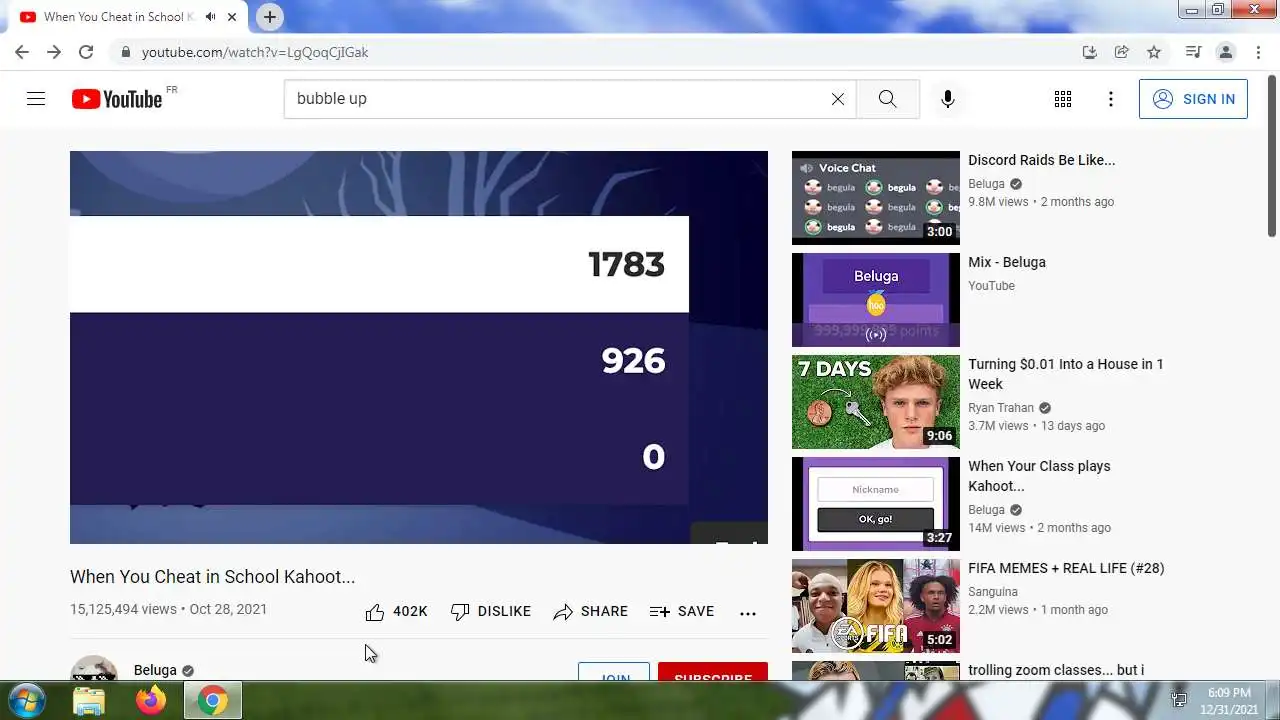
Task: Click 'Discord Raids Be Like...' title
Action: [x=1041, y=160]
